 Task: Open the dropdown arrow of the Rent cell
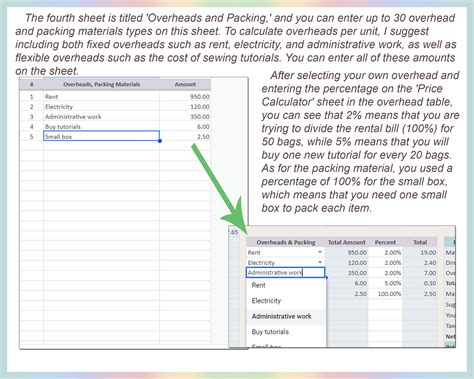click(320, 252)
